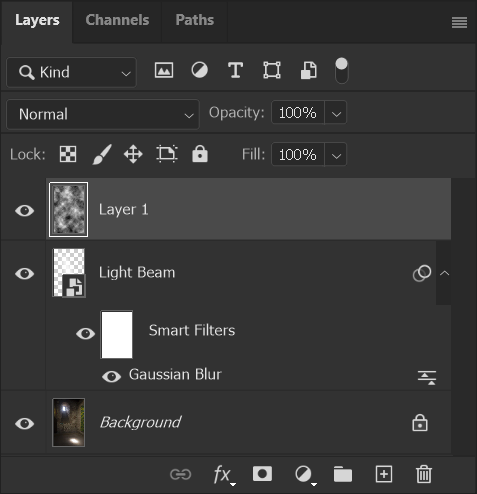Click the lock all padlock icon

coord(200,154)
